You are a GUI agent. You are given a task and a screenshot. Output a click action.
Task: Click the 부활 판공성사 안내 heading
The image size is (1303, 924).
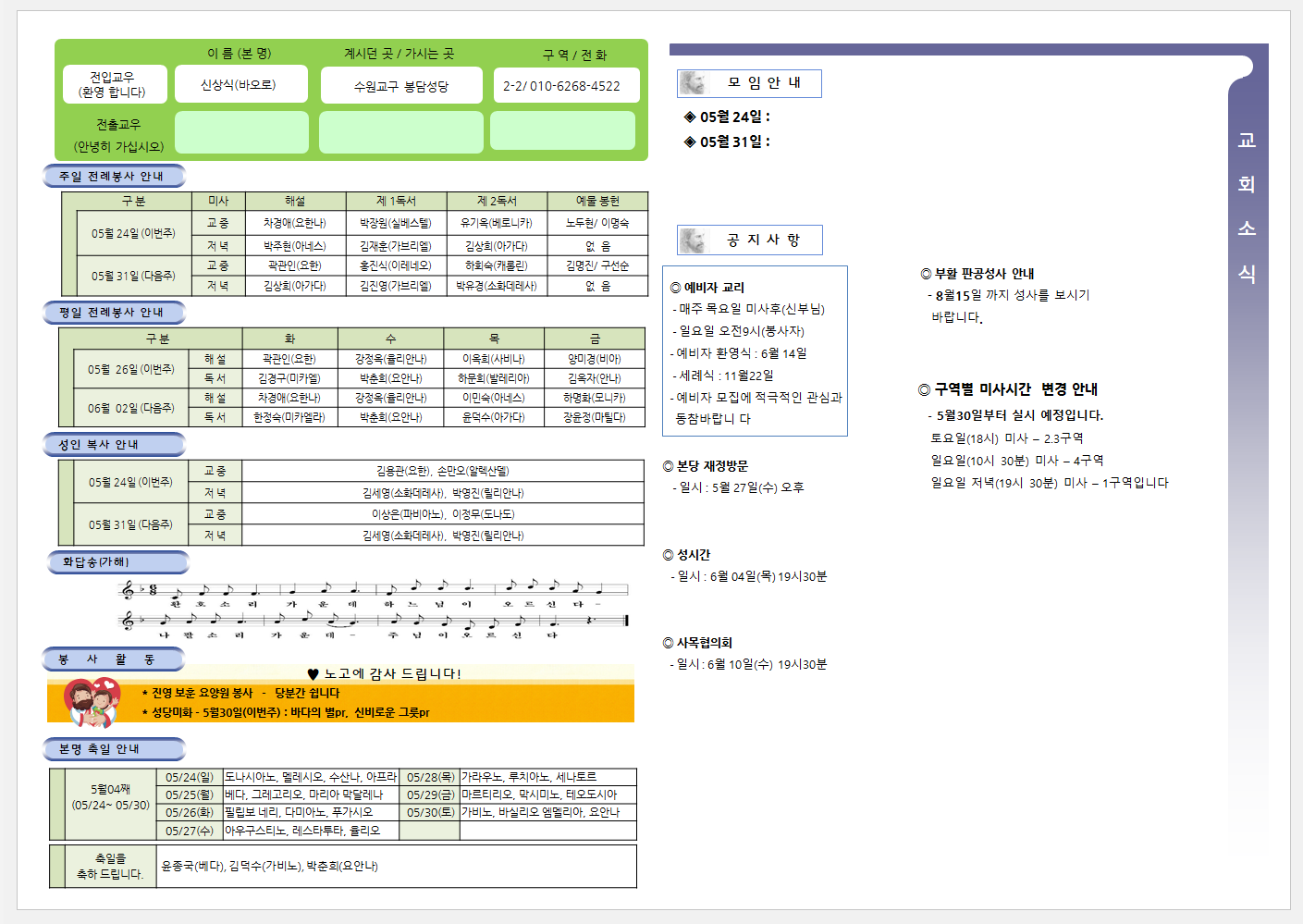point(977,274)
